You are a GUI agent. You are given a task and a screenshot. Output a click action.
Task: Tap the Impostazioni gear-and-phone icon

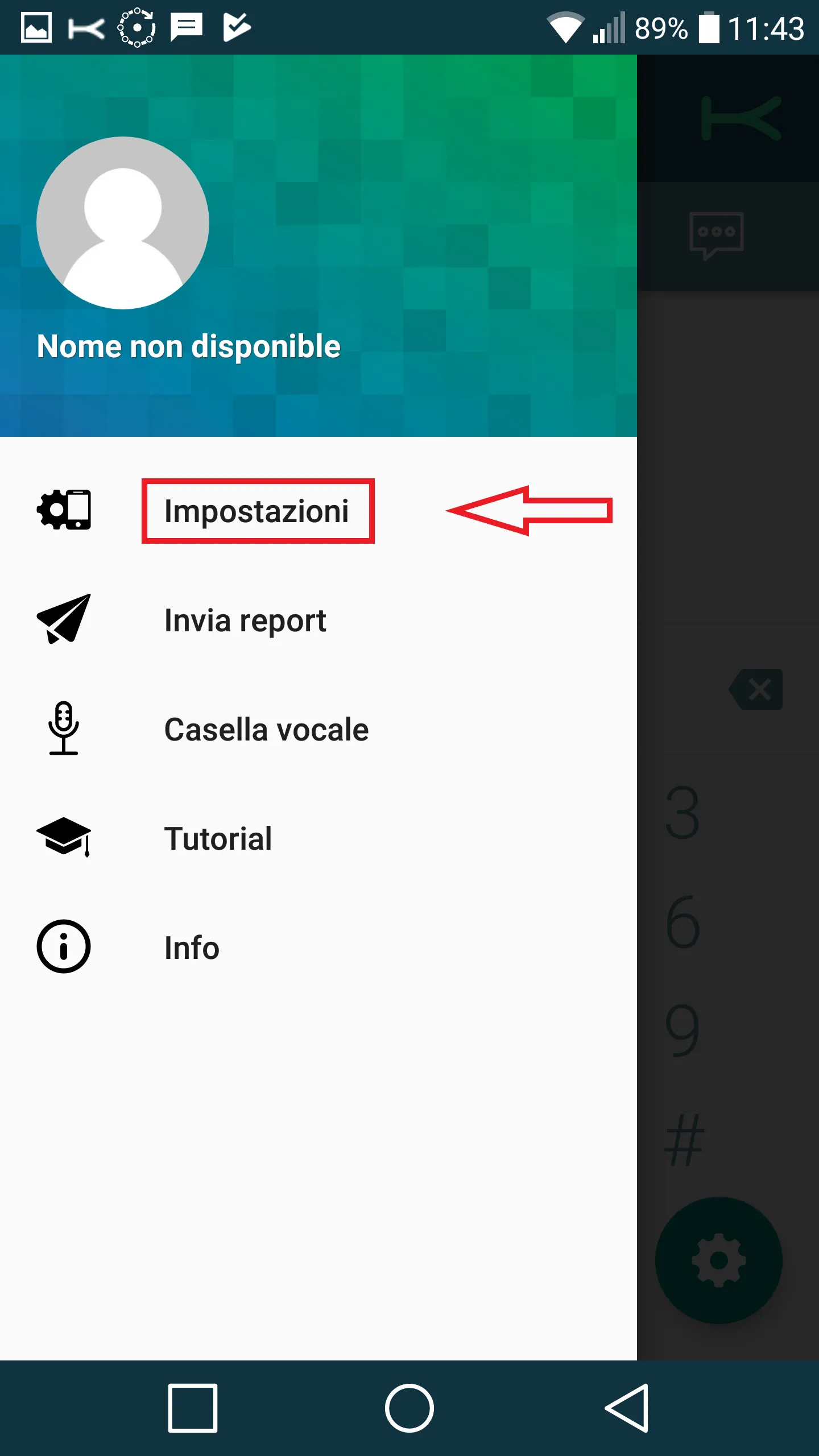click(64, 510)
